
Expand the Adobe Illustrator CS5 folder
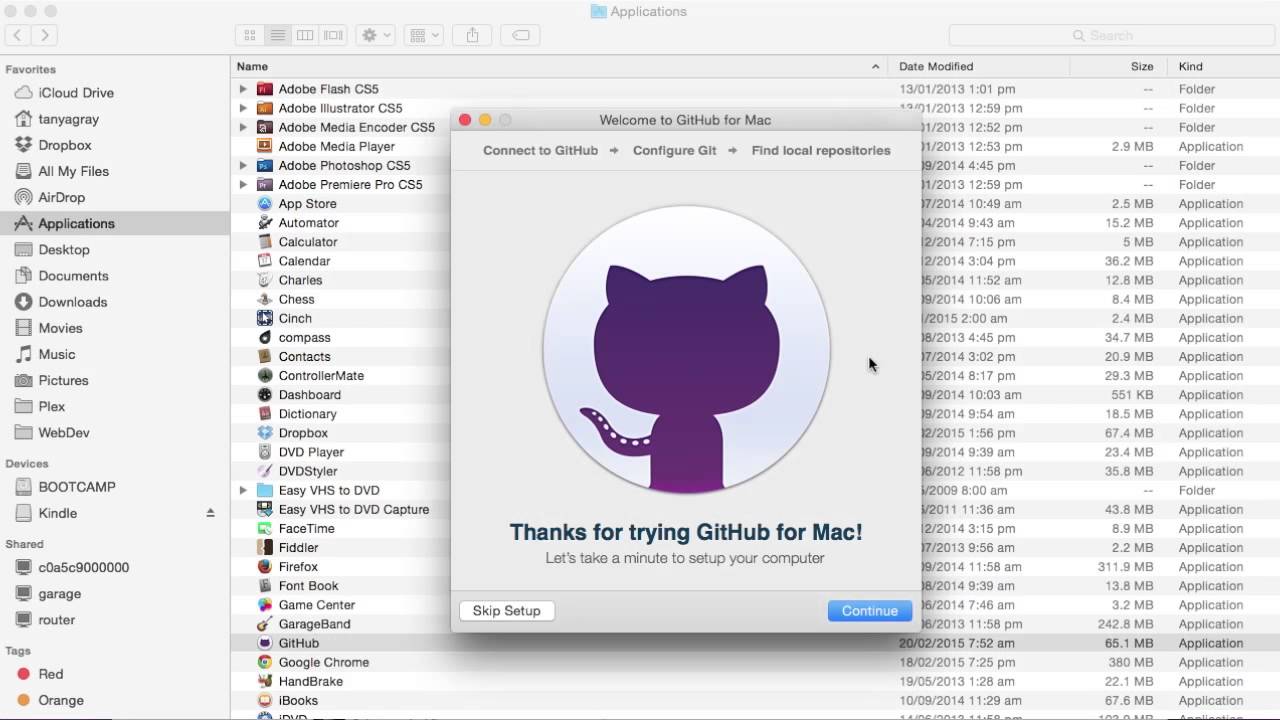[x=243, y=108]
